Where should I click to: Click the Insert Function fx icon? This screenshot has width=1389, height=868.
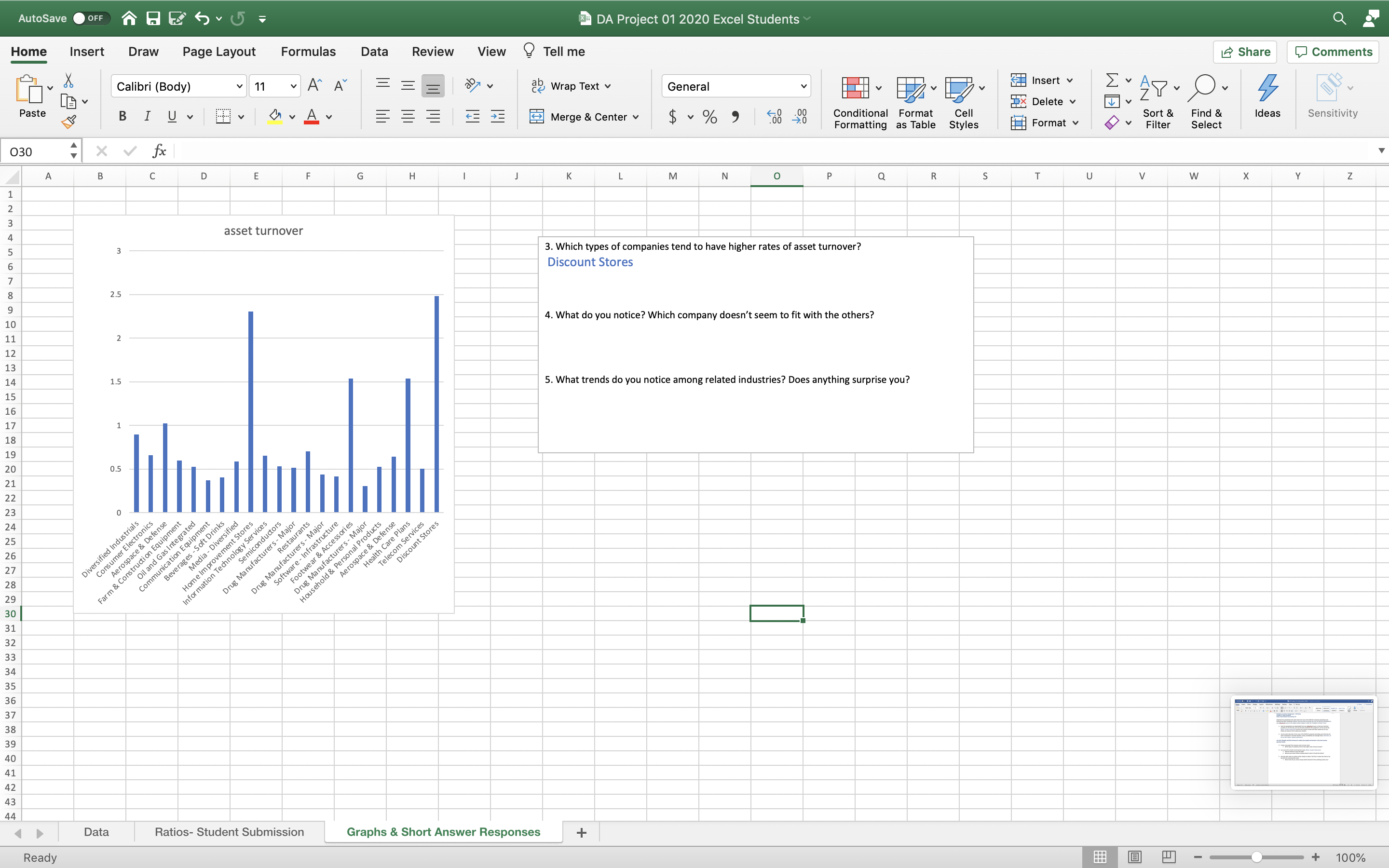[x=159, y=151]
